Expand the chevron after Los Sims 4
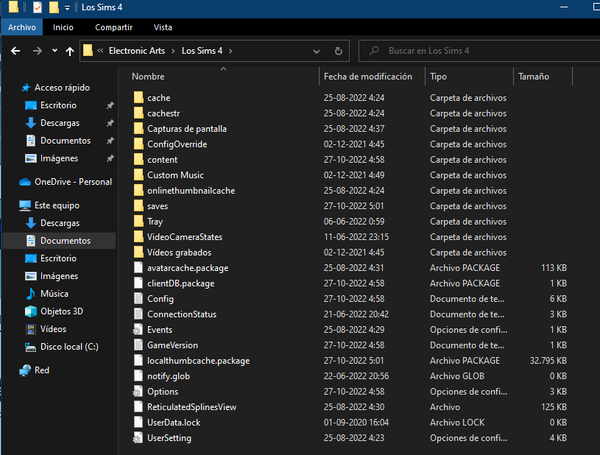The height and width of the screenshot is (455, 600). click(230, 51)
